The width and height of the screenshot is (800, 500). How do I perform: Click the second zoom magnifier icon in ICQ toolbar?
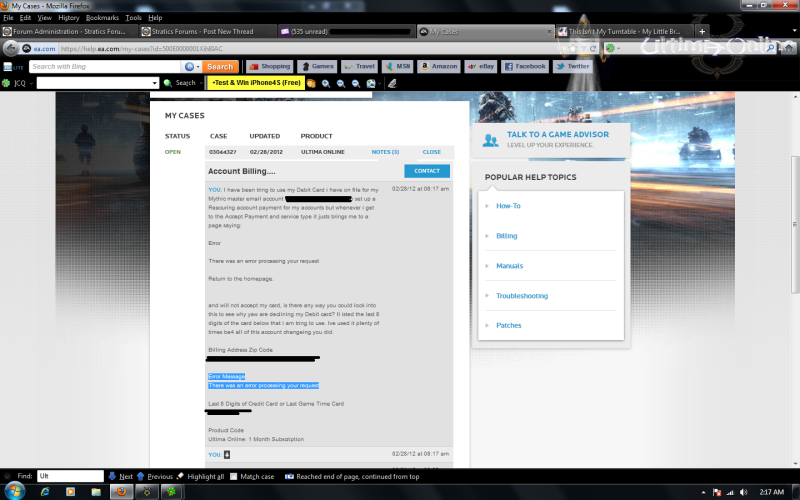(x=340, y=83)
